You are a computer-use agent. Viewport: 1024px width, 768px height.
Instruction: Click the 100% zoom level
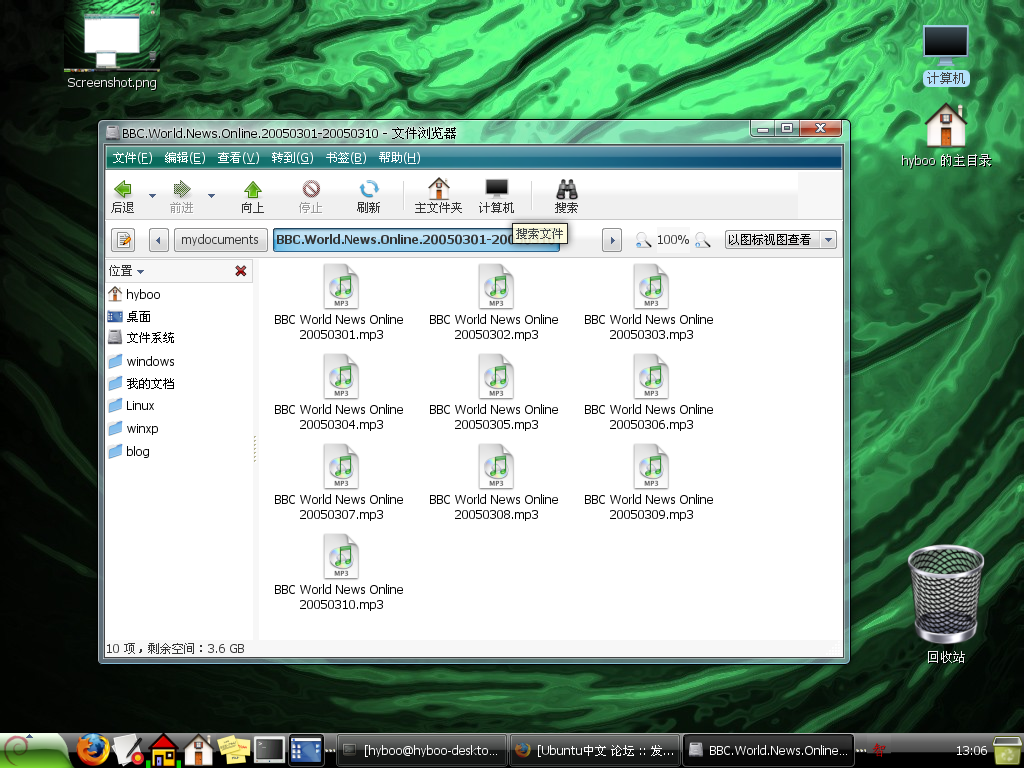tap(673, 240)
